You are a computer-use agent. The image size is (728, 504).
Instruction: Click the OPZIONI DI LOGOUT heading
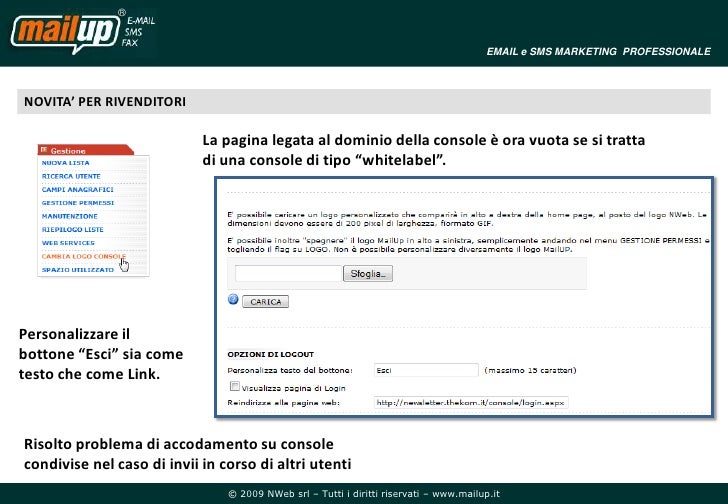click(x=271, y=355)
